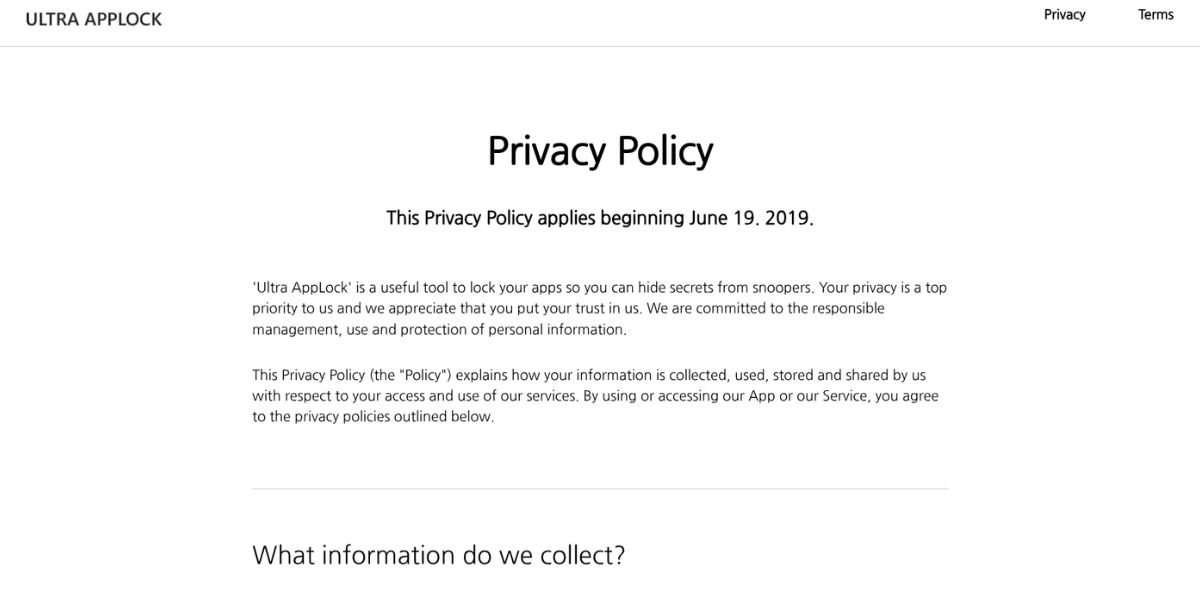Click the header area right of the logo
The width and height of the screenshot is (1200, 600).
point(500,19)
